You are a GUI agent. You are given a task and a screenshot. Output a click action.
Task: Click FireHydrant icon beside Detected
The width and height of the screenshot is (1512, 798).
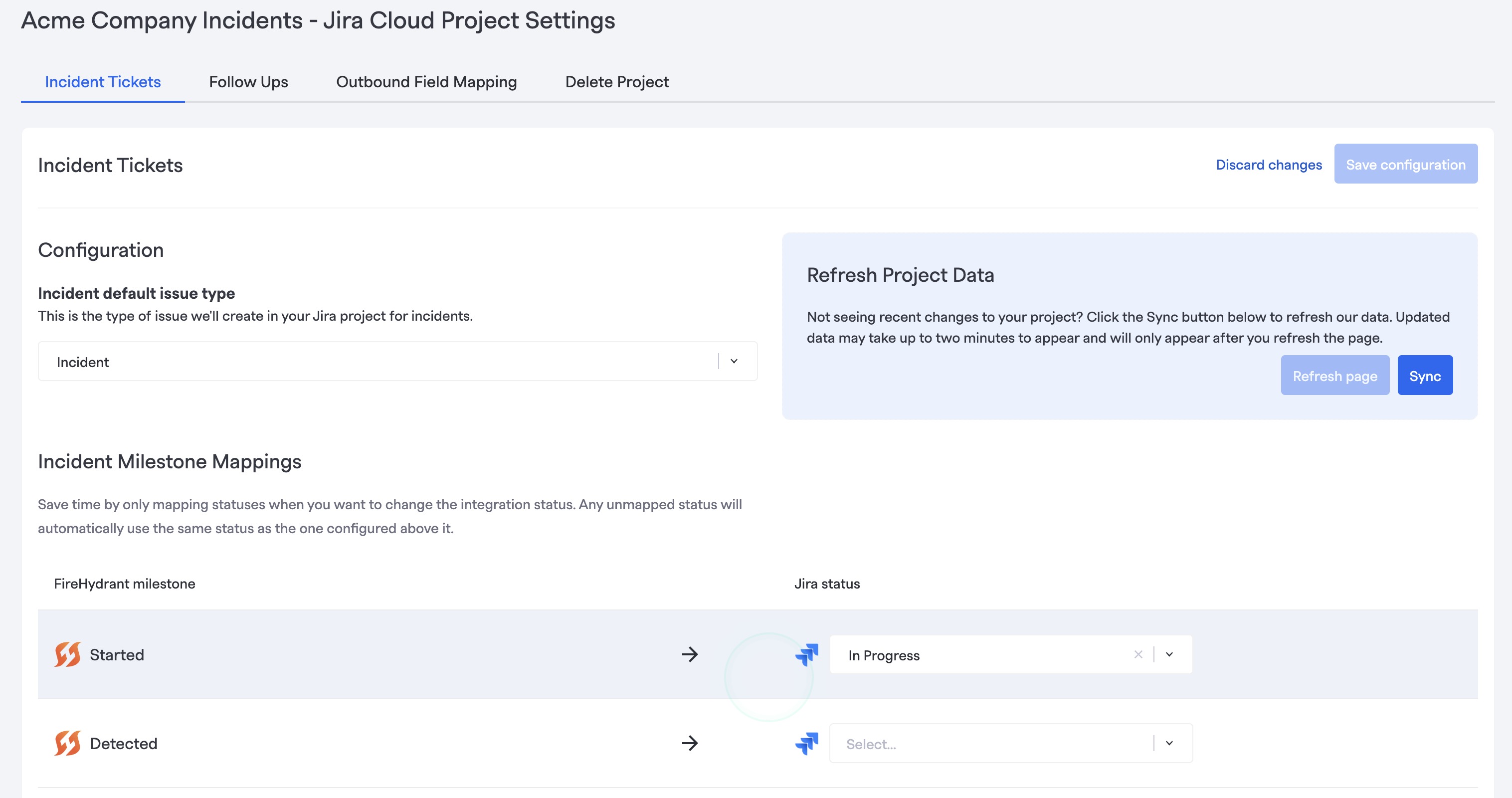(x=67, y=743)
